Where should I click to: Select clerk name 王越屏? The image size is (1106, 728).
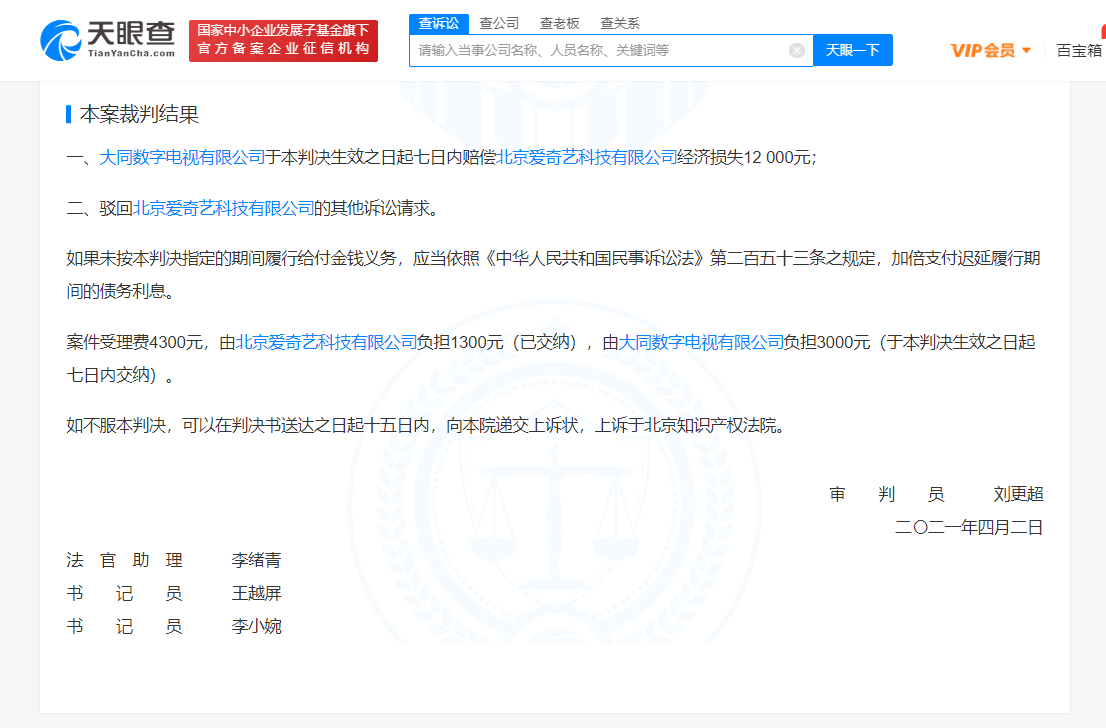tap(256, 594)
